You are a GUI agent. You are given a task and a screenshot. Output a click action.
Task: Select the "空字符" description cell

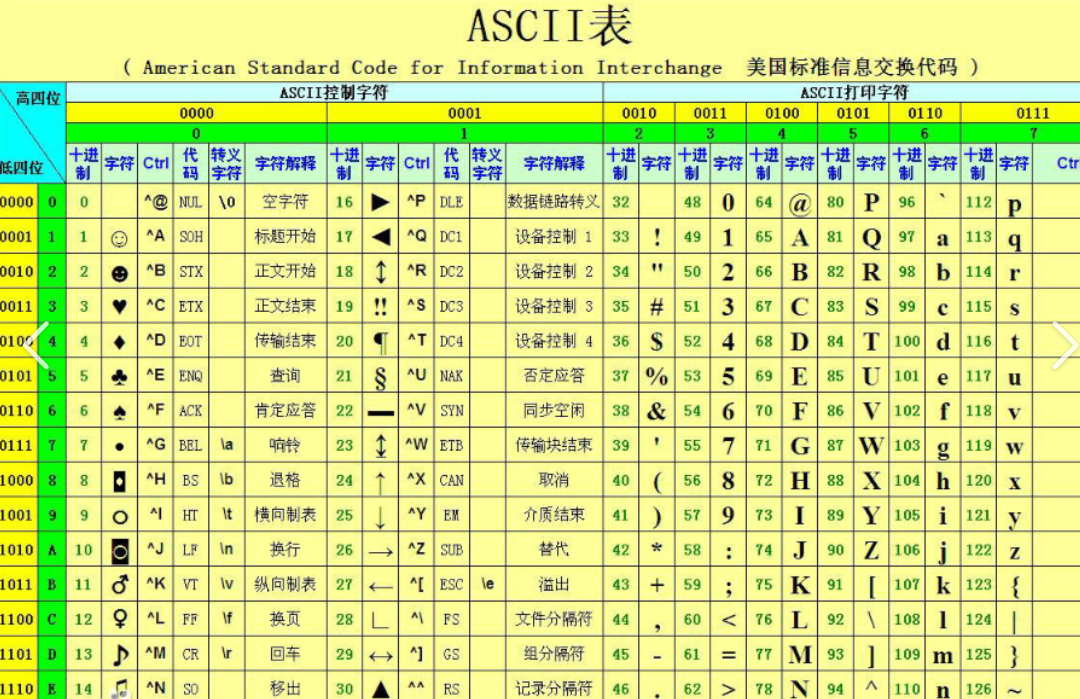pos(285,202)
